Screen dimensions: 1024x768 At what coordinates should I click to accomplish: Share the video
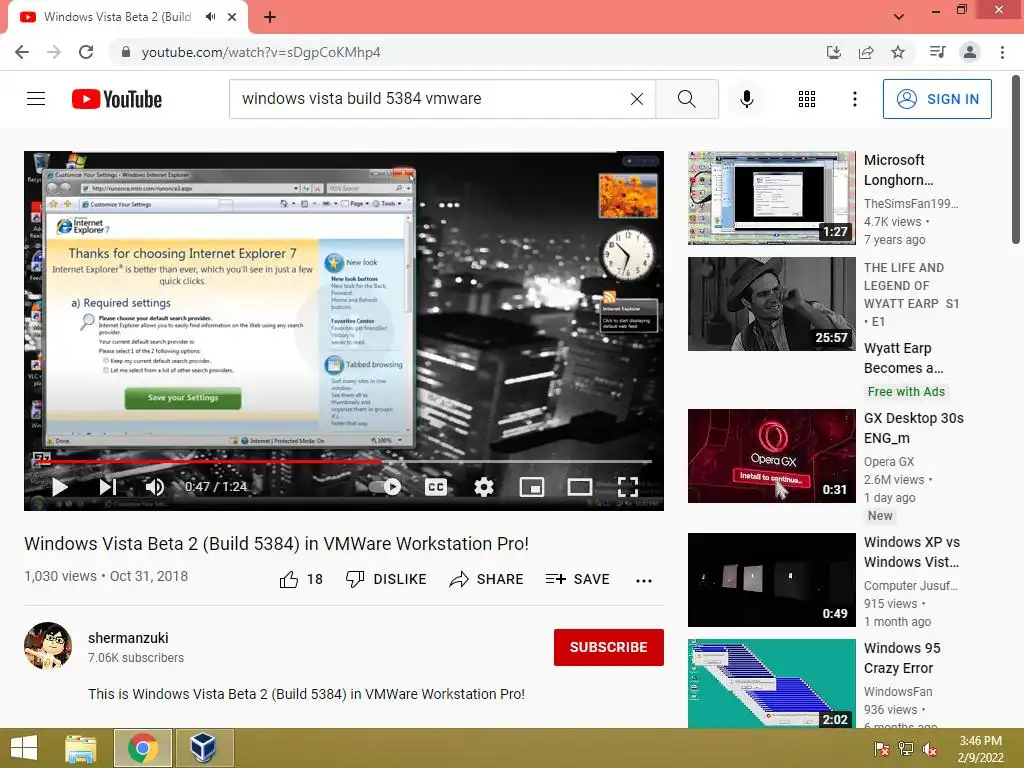[x=487, y=579]
